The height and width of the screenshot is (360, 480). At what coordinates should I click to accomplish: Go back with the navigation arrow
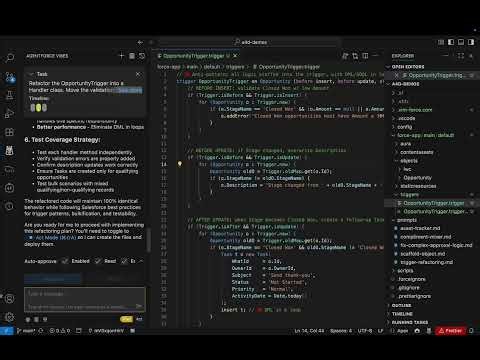[140, 42]
